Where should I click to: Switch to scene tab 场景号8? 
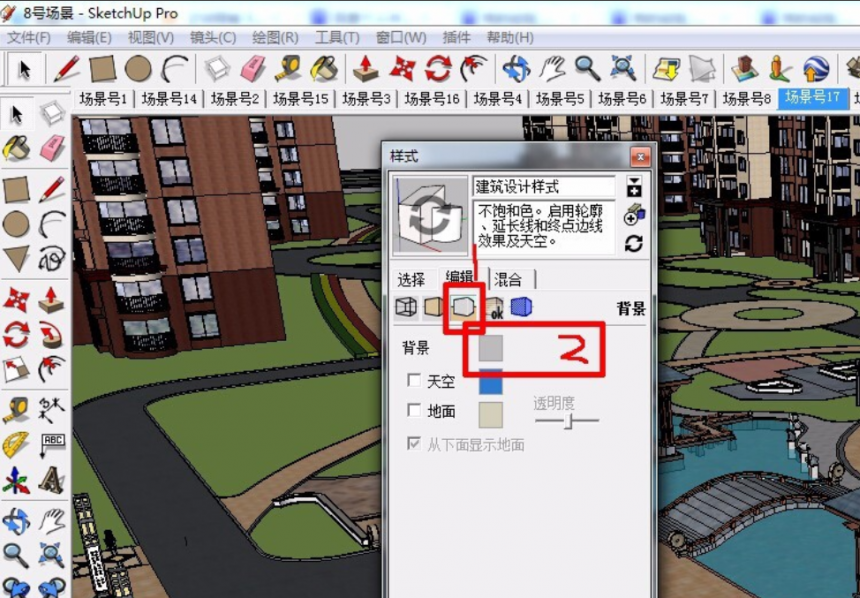pos(746,99)
